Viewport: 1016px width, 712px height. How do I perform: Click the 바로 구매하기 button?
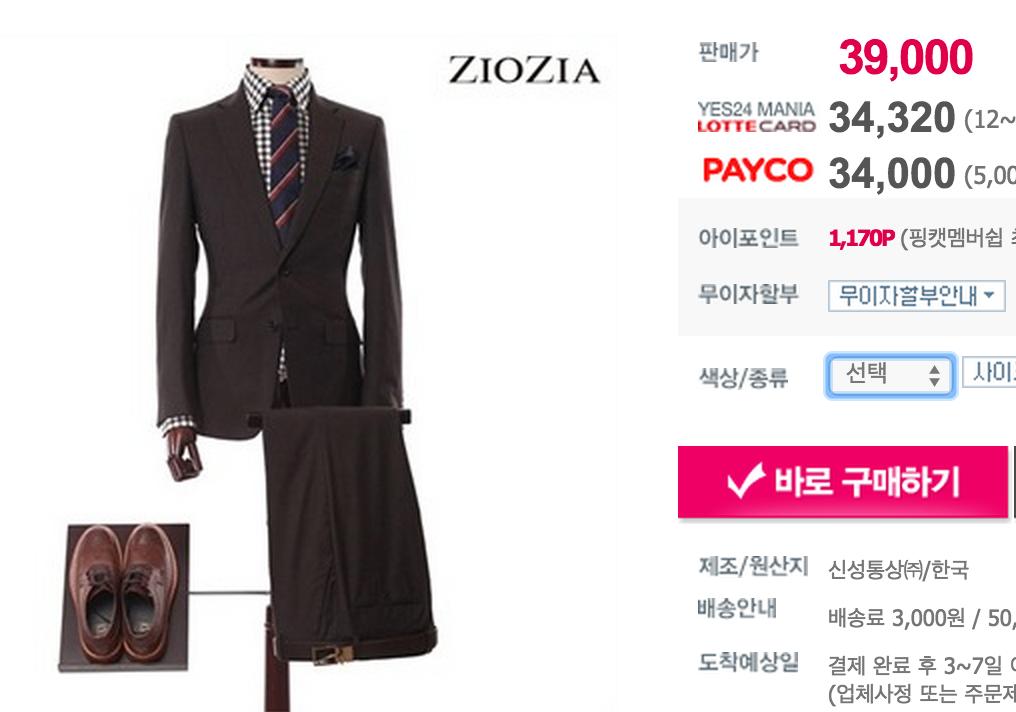843,482
